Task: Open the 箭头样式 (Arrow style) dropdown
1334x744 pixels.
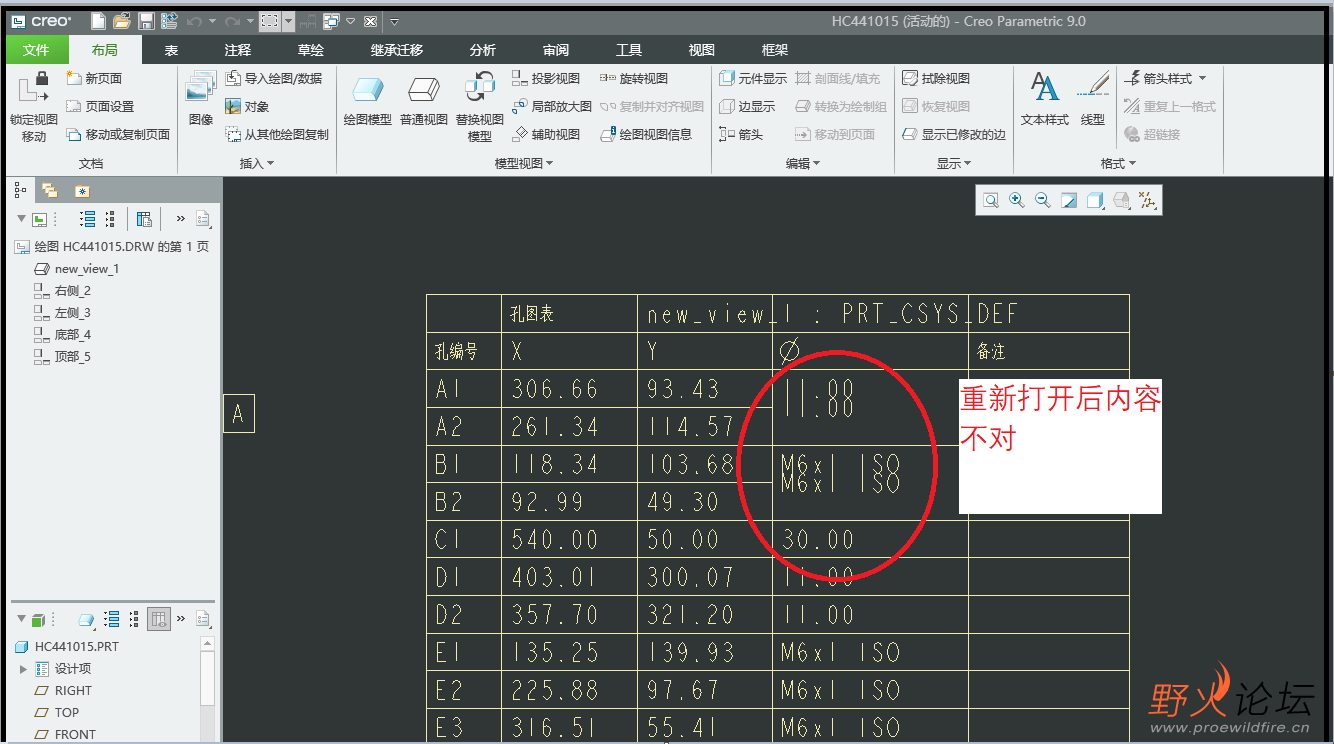Action: 1166,78
